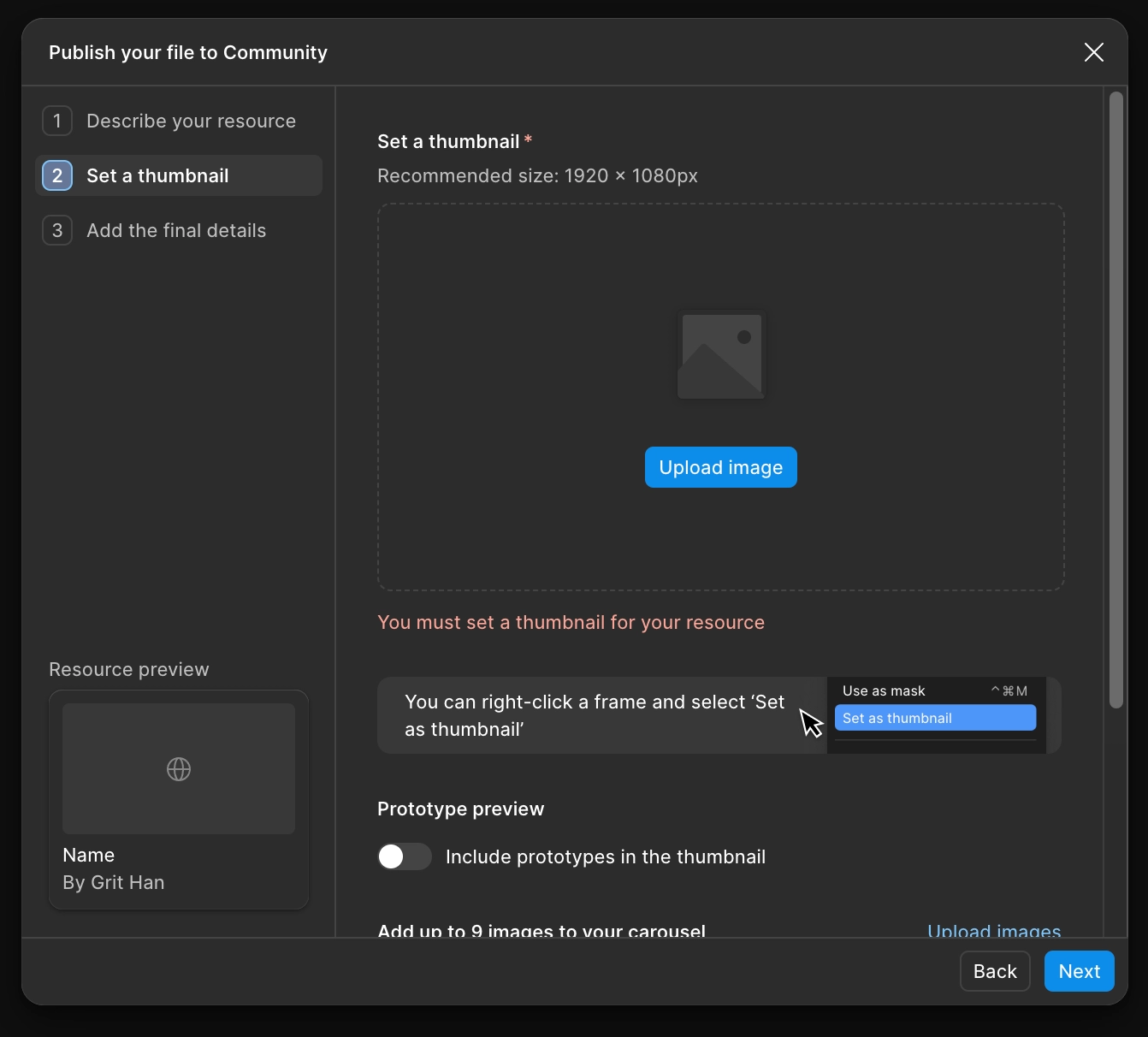This screenshot has height=1037, width=1148.
Task: Click the step 1 number badge
Action: click(x=57, y=121)
